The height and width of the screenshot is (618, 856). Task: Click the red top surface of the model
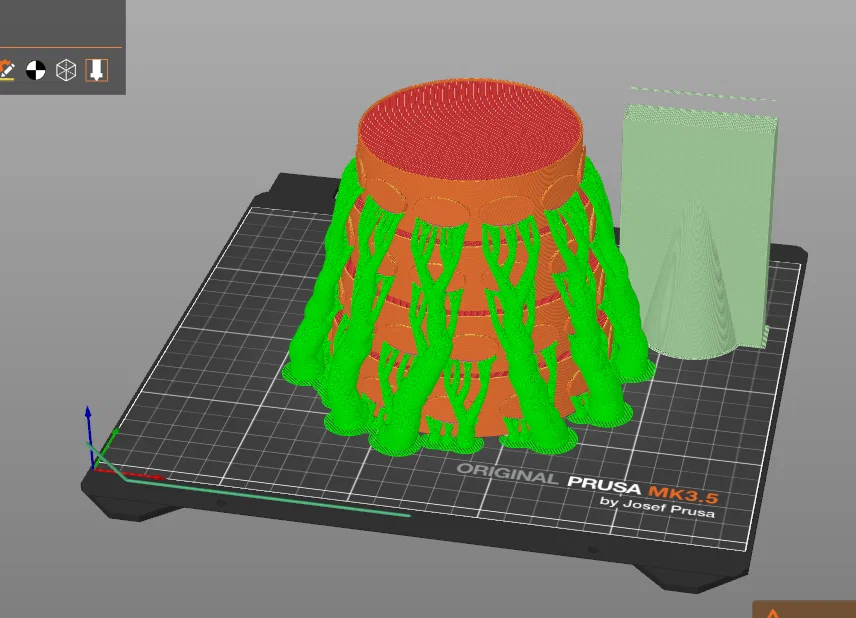point(471,129)
